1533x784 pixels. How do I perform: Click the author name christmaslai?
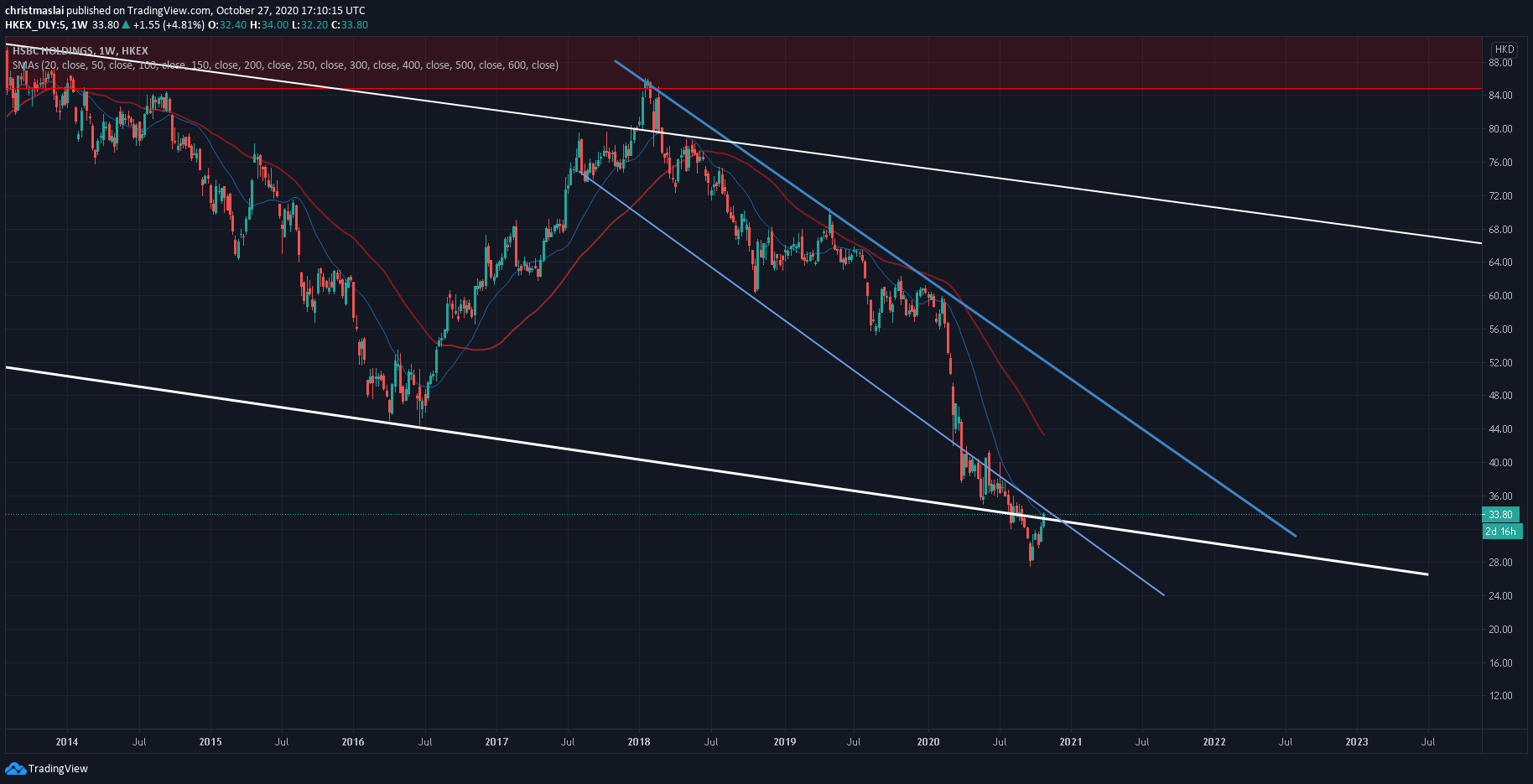point(34,11)
